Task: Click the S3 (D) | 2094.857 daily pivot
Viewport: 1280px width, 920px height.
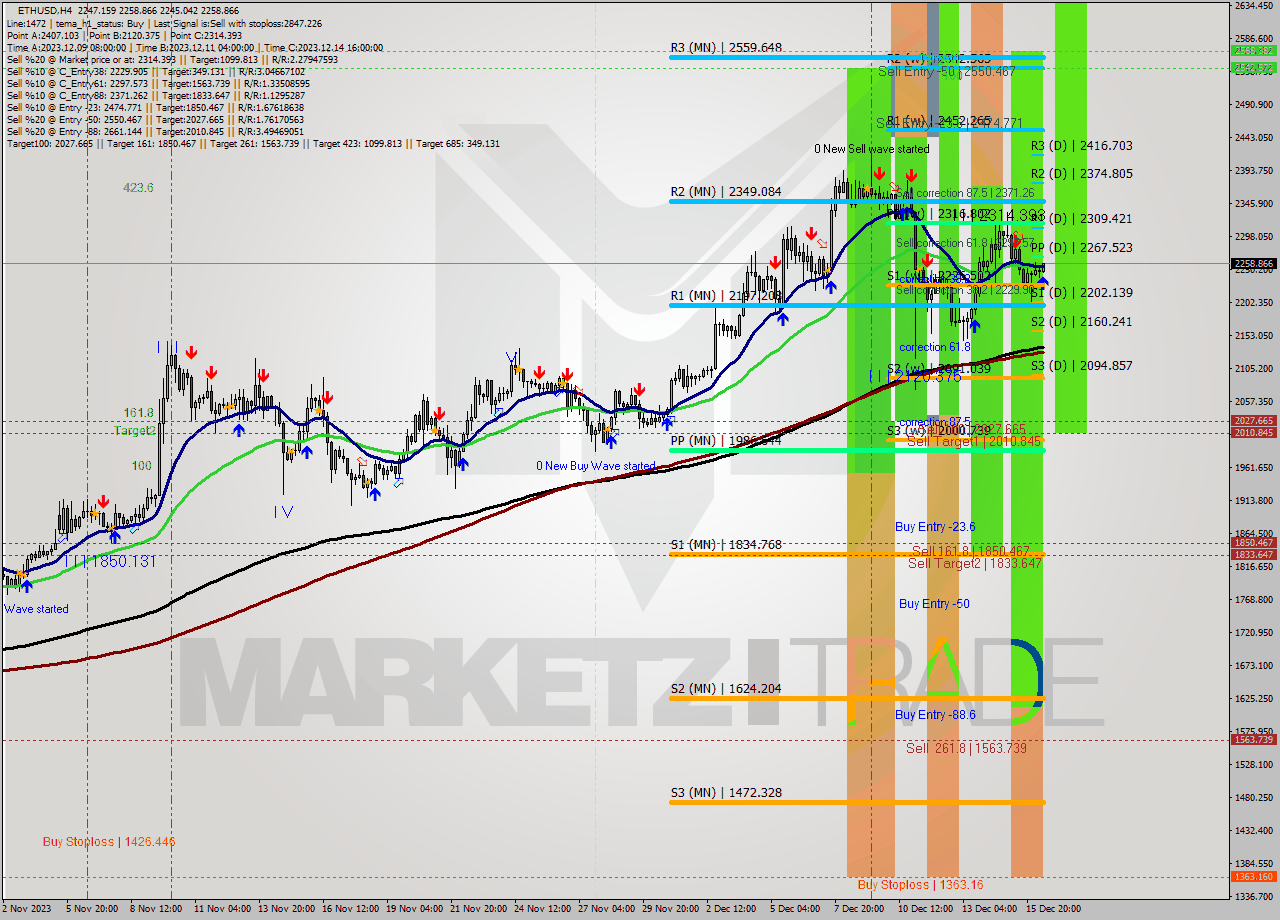Action: tap(1082, 365)
